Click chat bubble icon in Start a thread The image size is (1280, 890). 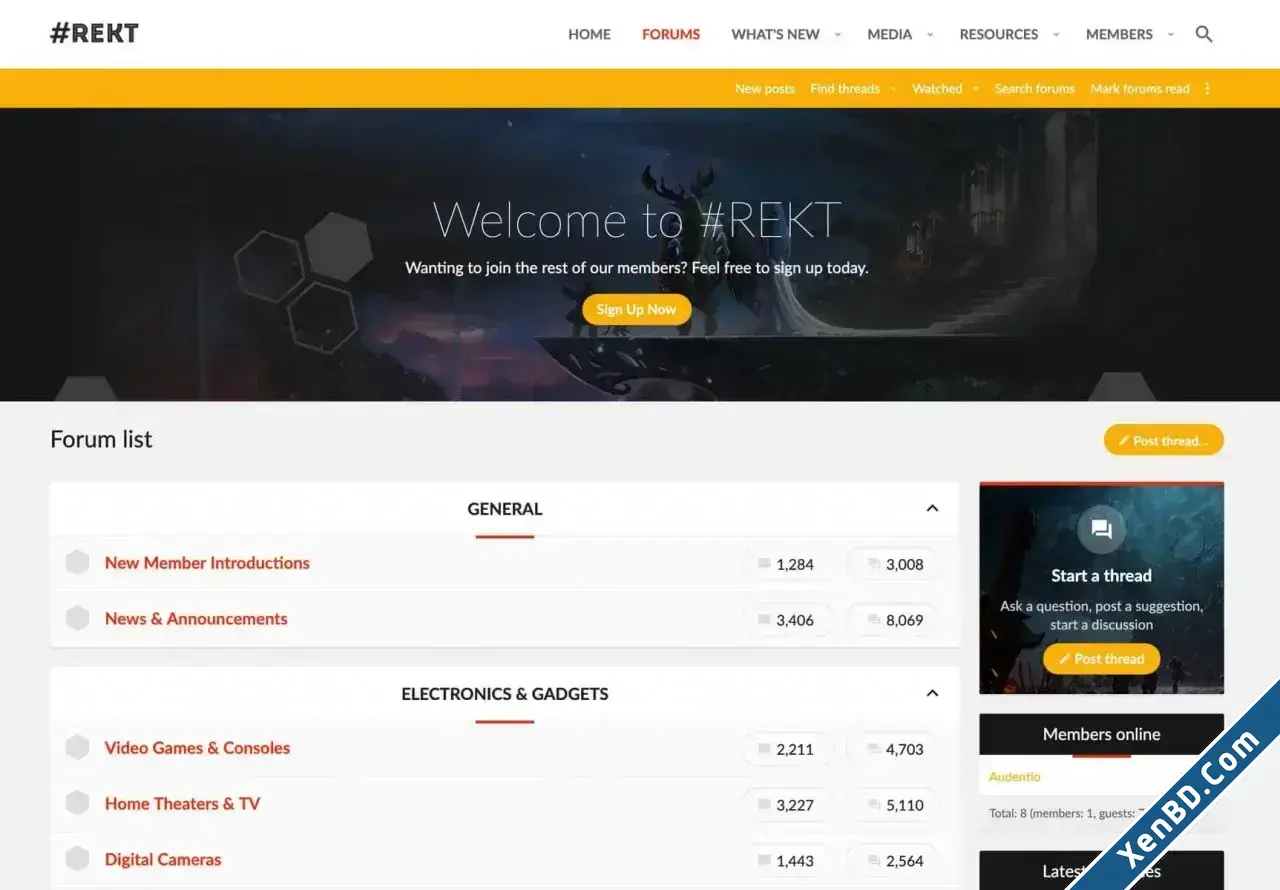click(x=1101, y=530)
